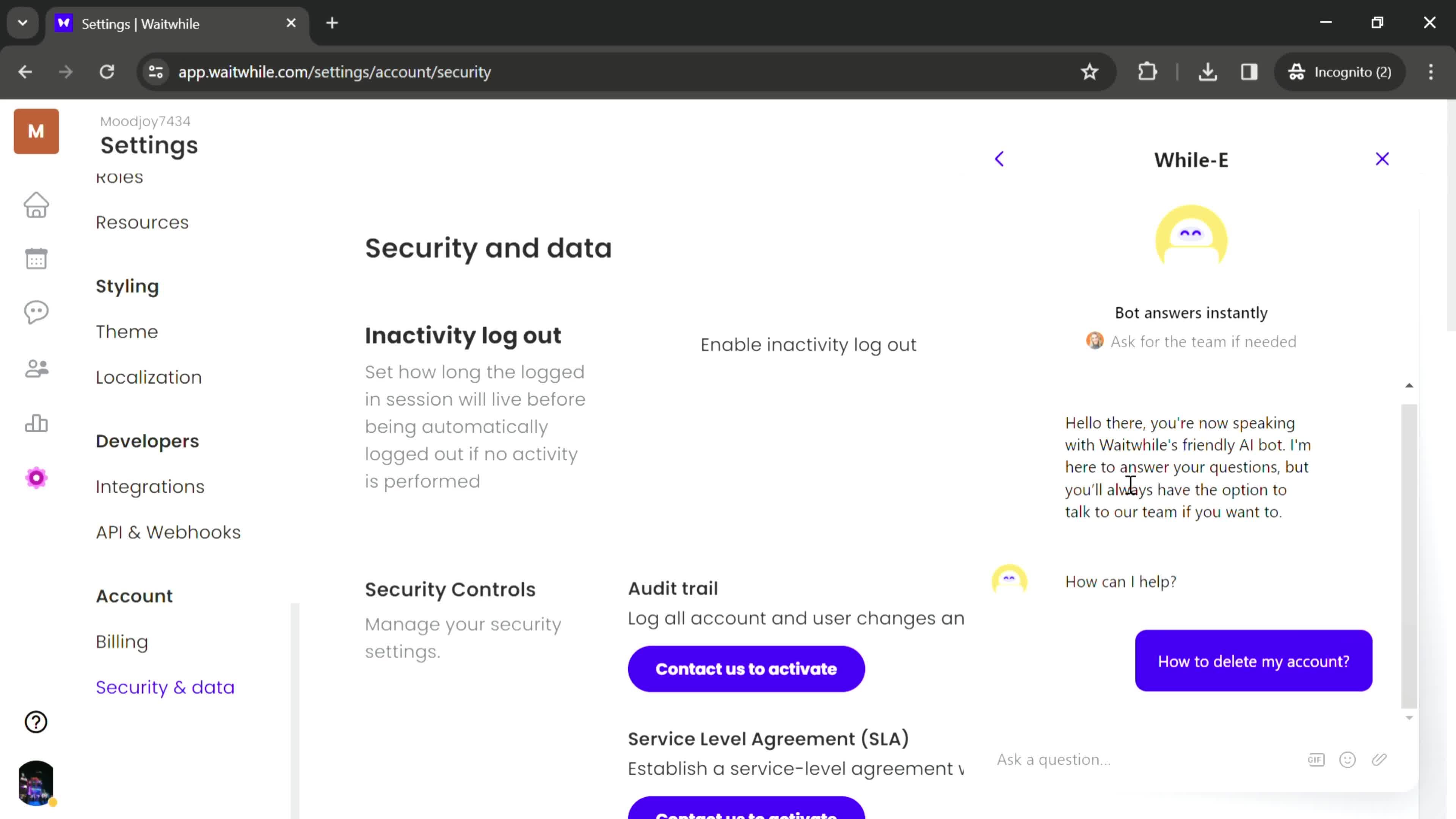Click How to delete my account button
Image resolution: width=1456 pixels, height=819 pixels.
click(1254, 661)
